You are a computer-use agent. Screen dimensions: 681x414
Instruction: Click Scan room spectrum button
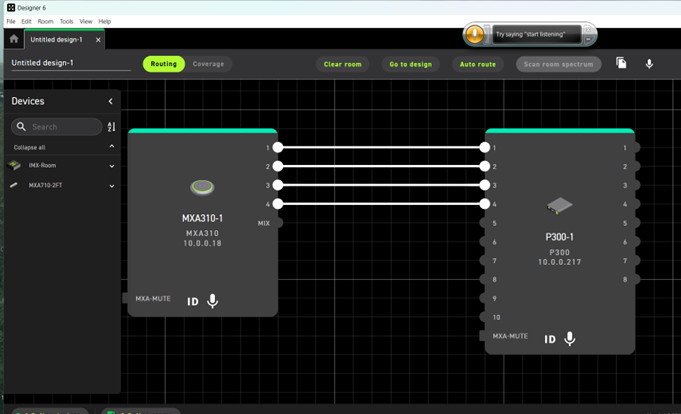pyautogui.click(x=558, y=64)
